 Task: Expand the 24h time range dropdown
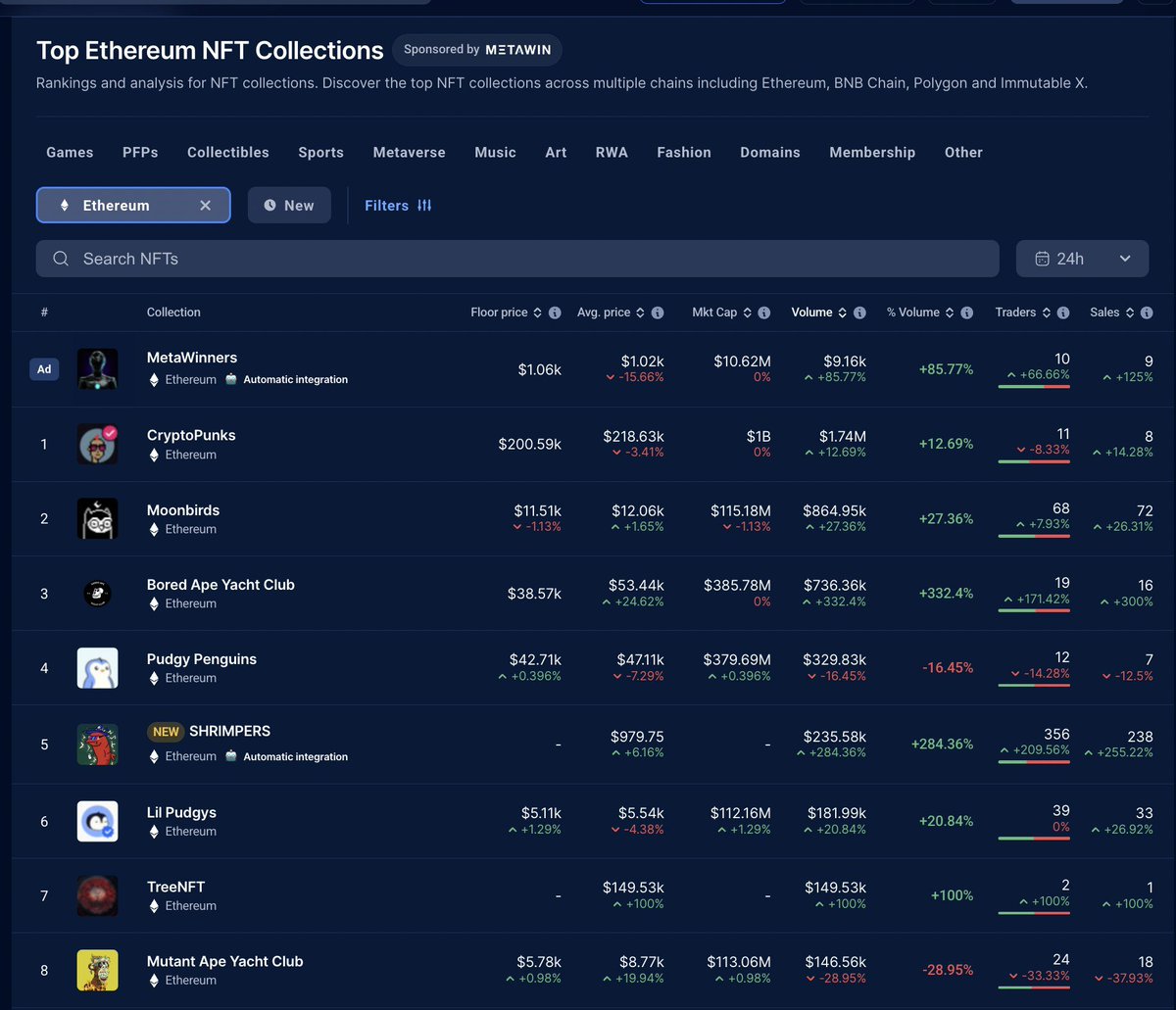(x=1082, y=259)
